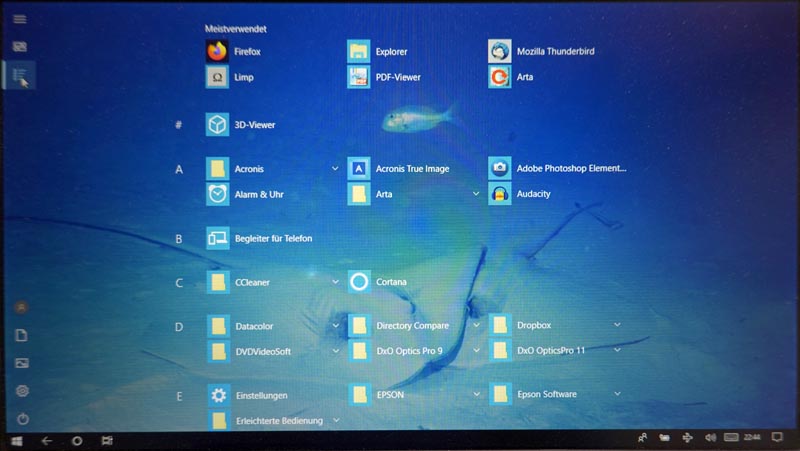Image resolution: width=800 pixels, height=451 pixels.
Task: Click the Meistverwendet heading
Action: pos(236,29)
